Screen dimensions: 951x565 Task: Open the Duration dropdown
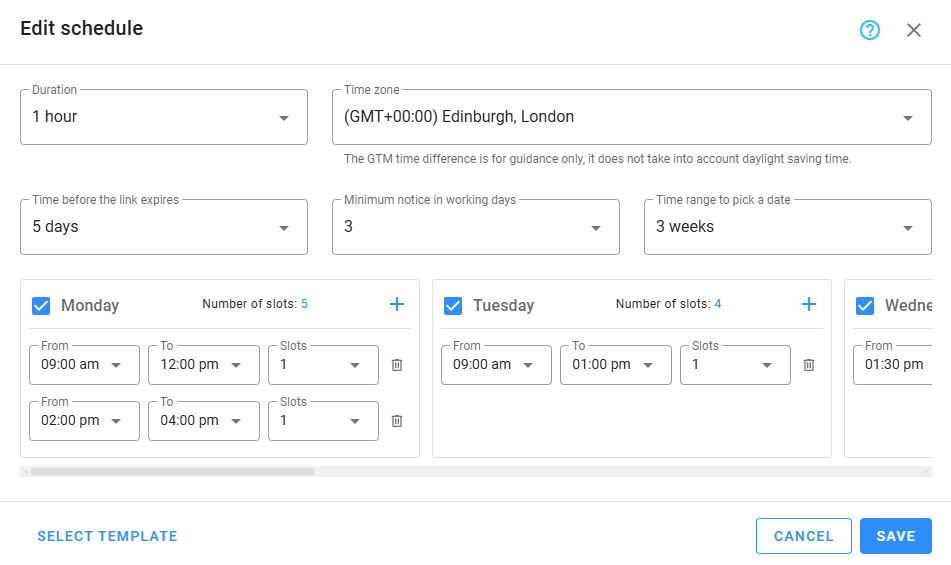[x=164, y=117]
